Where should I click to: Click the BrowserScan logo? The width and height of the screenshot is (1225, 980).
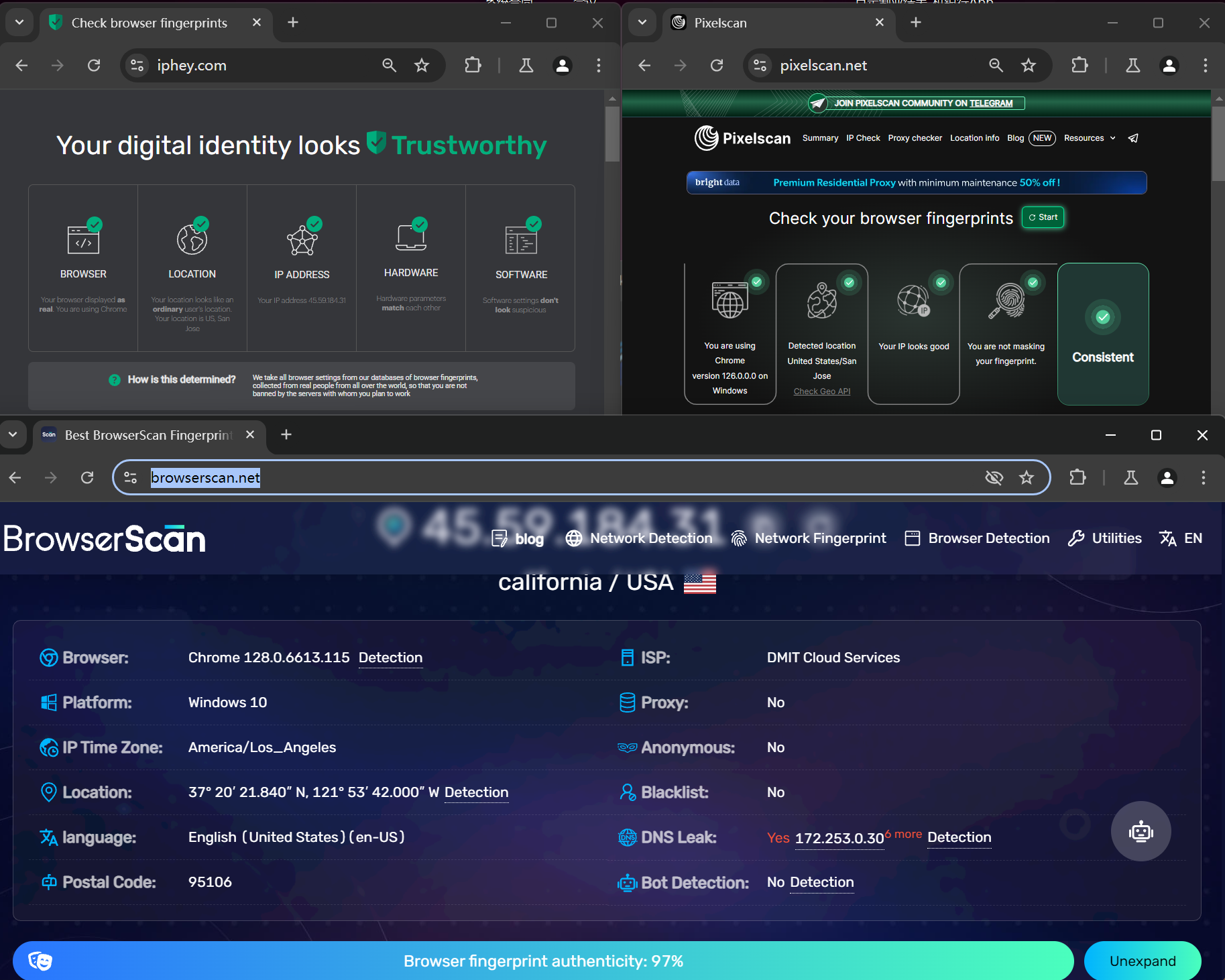click(105, 539)
